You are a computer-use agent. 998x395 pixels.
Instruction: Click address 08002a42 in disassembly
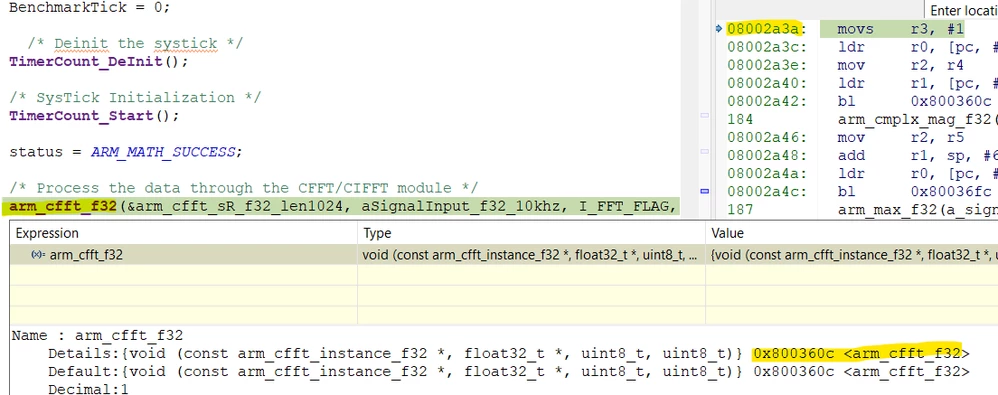766,101
